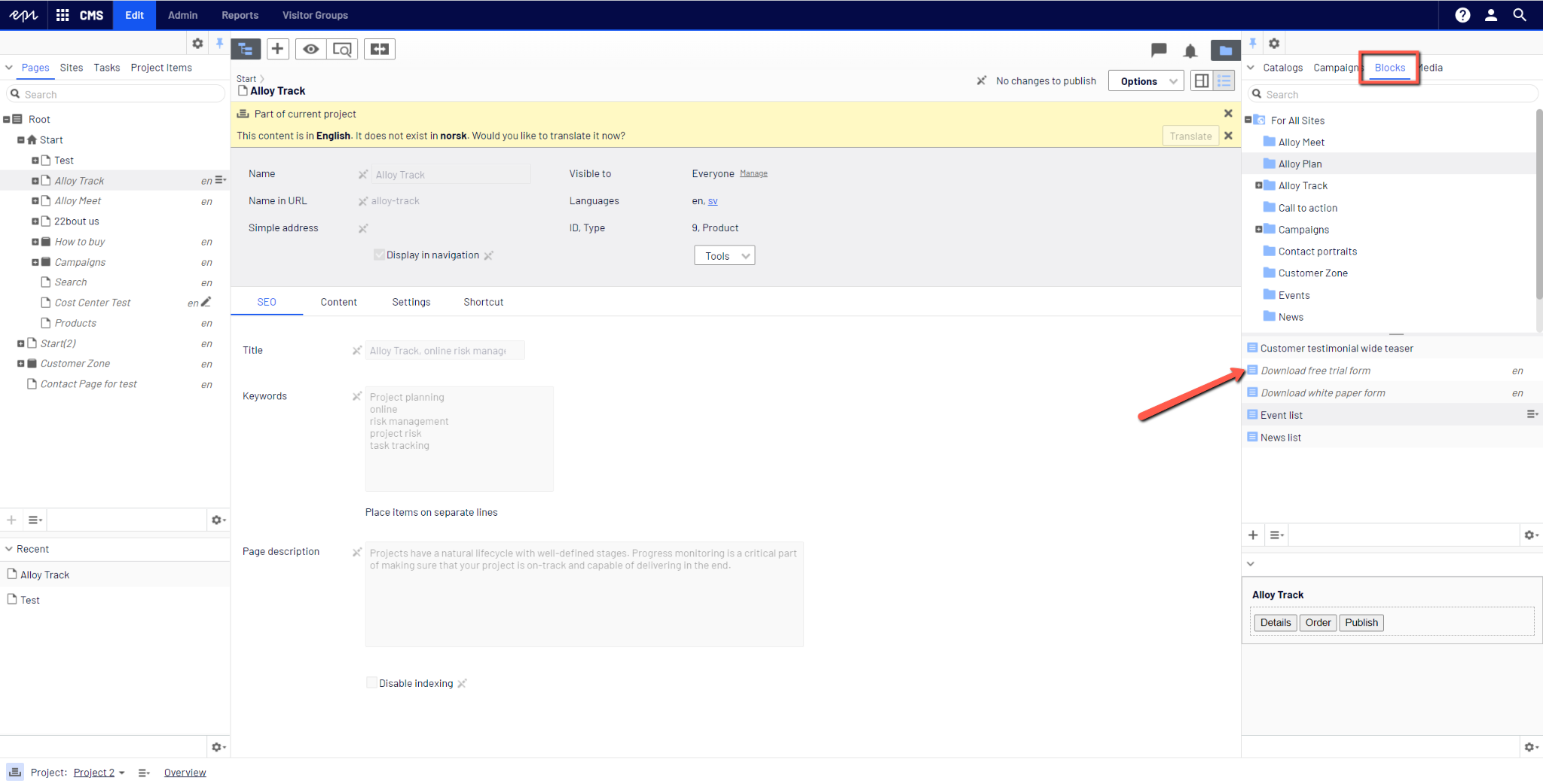Image resolution: width=1543 pixels, height=784 pixels.
Task: Open Alloy Track page context menu in tree
Action: pyautogui.click(x=221, y=180)
